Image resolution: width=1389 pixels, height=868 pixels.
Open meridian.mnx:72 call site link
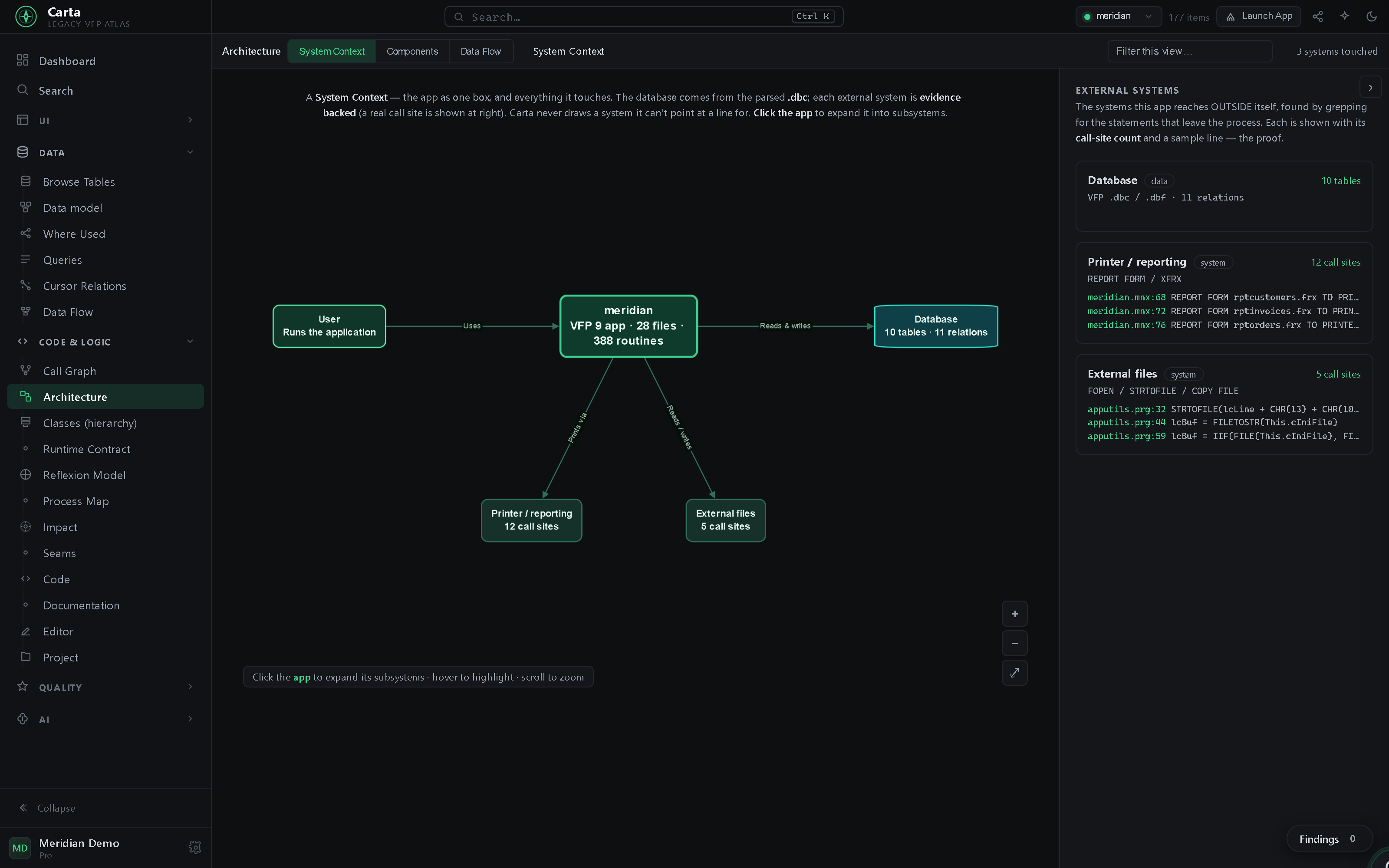(1126, 311)
